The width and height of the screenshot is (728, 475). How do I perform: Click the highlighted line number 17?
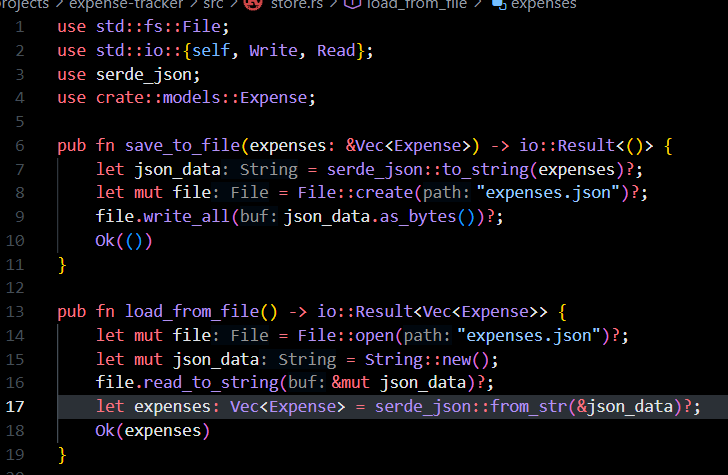click(15, 407)
